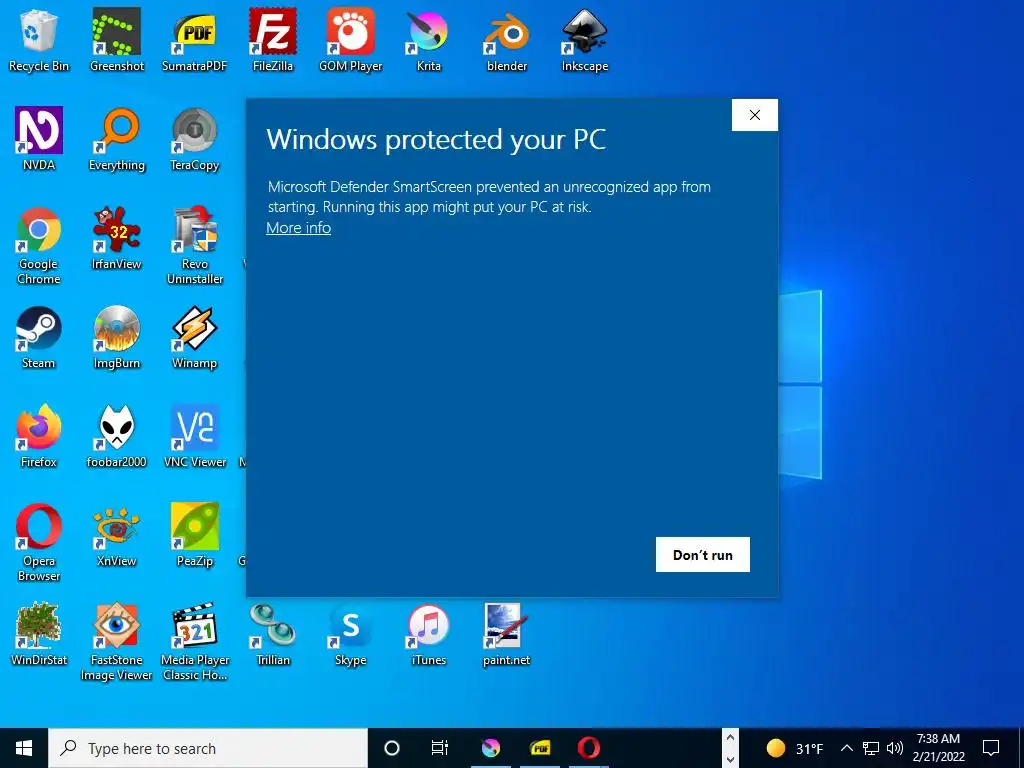Click the FileZilla desktop icon
Image resolution: width=1024 pixels, height=768 pixels.
point(273,39)
